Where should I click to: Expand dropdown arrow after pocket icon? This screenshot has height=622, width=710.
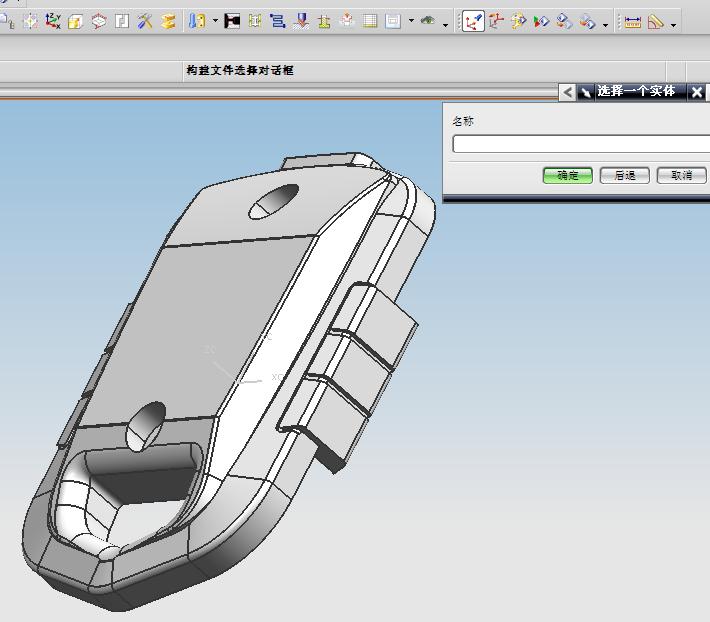[x=411, y=21]
